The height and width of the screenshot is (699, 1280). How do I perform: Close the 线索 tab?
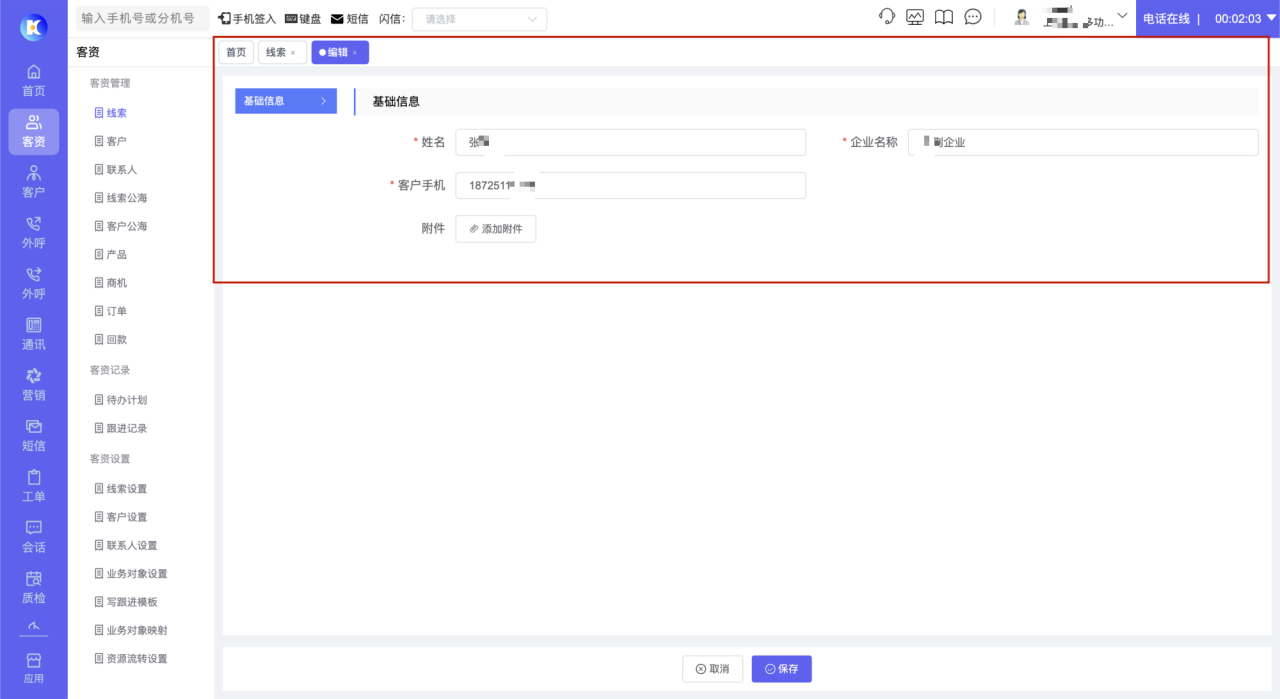coord(293,53)
